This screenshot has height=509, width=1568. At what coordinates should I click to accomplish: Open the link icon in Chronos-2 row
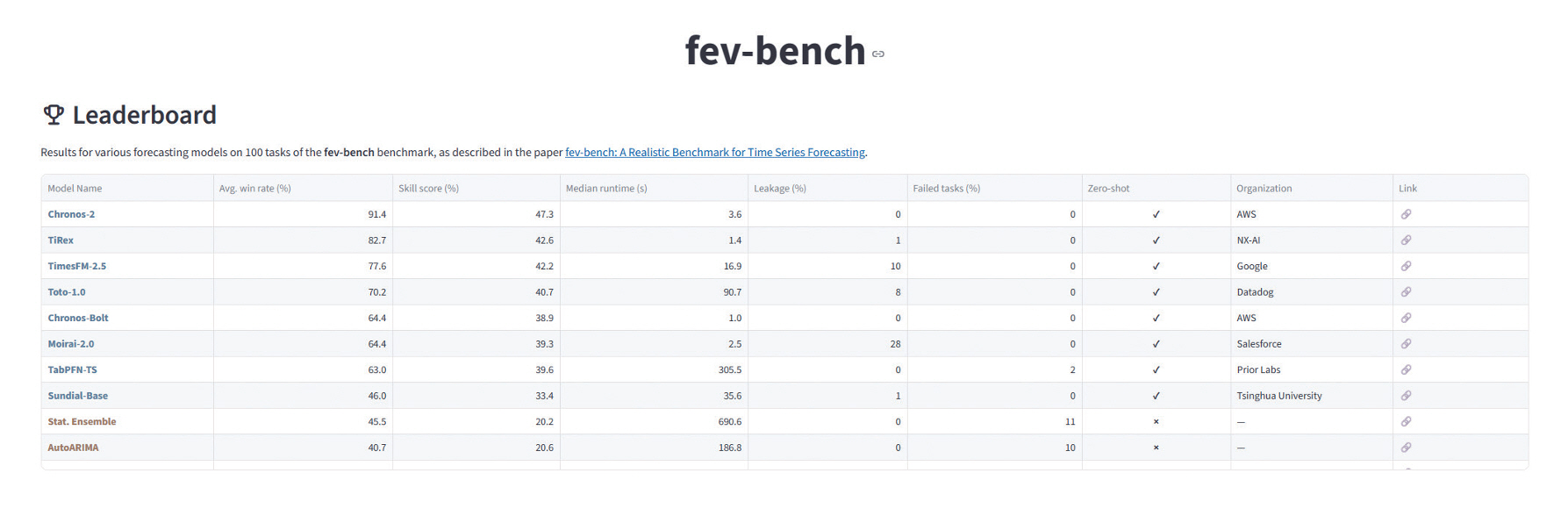click(x=1406, y=214)
